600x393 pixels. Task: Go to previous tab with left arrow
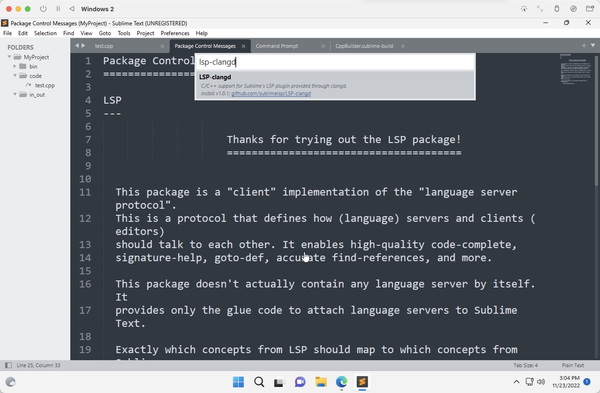pyautogui.click(x=77, y=46)
